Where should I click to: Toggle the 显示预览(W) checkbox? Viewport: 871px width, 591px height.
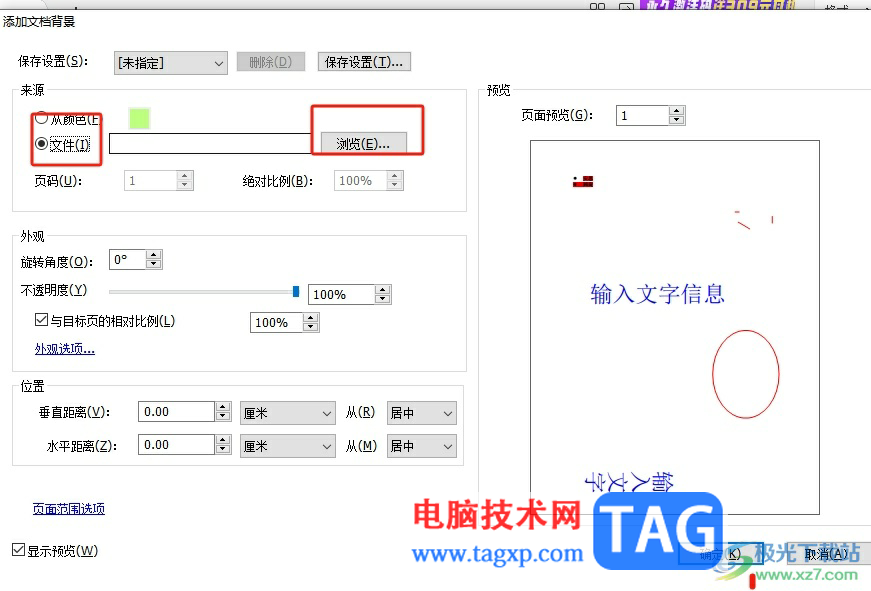coord(18,550)
